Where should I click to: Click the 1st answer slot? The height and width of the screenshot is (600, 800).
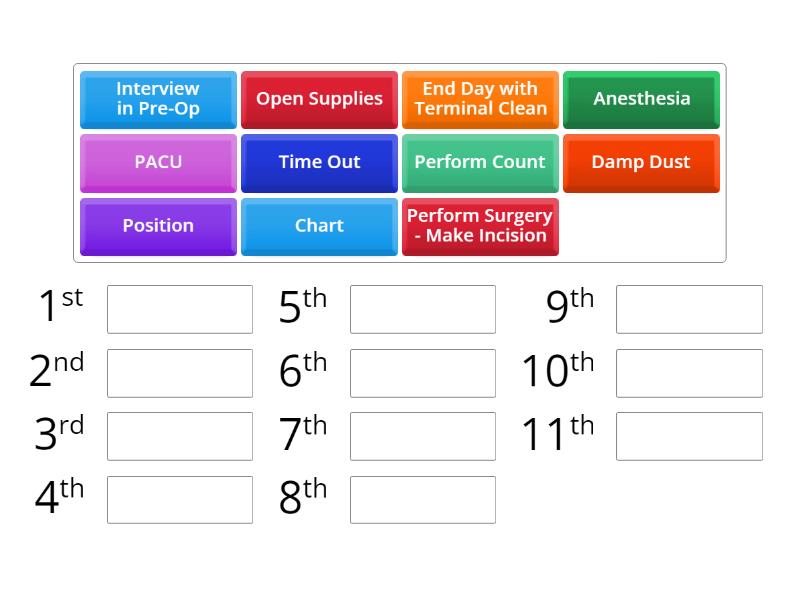click(180, 309)
